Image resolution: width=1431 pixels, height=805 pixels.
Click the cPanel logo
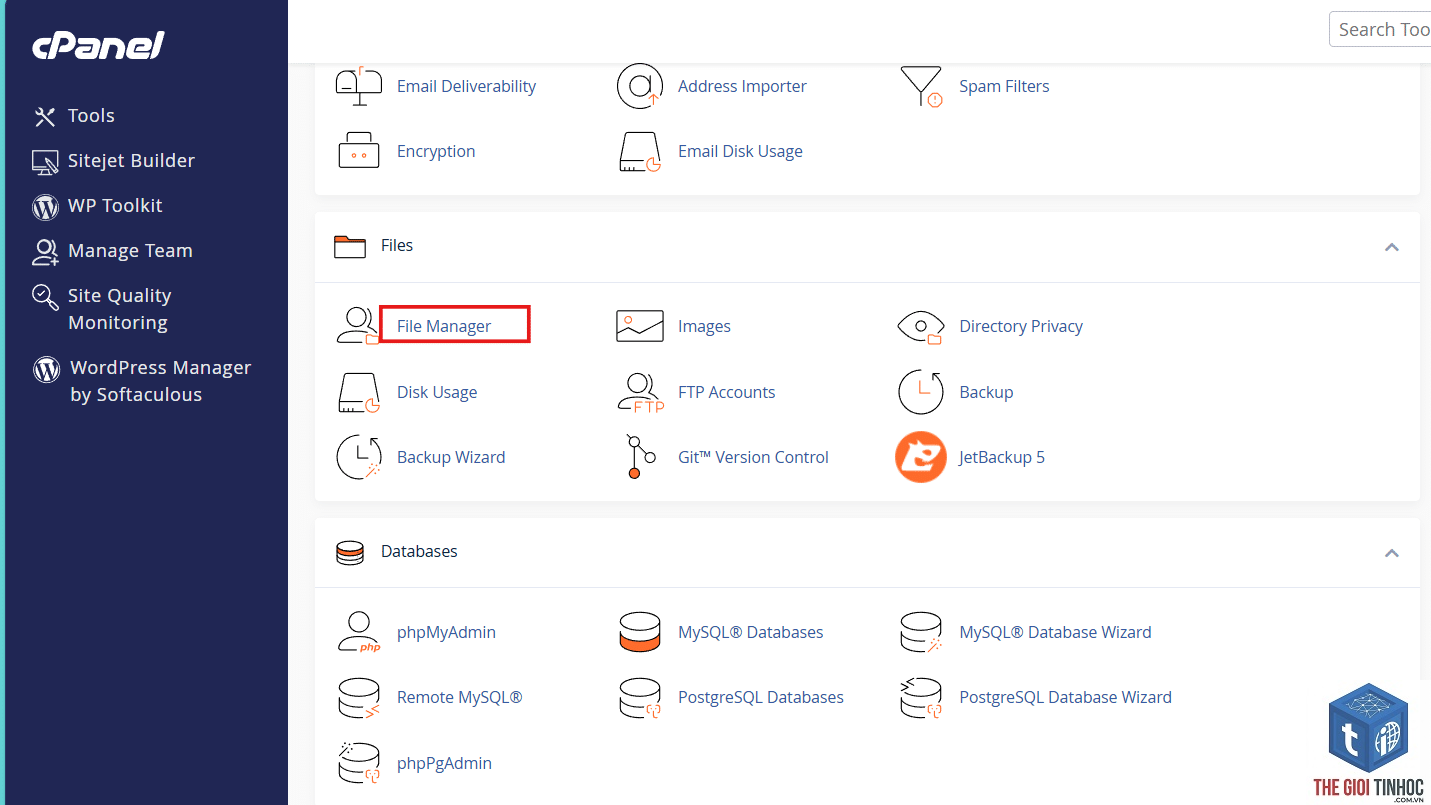[x=98, y=45]
